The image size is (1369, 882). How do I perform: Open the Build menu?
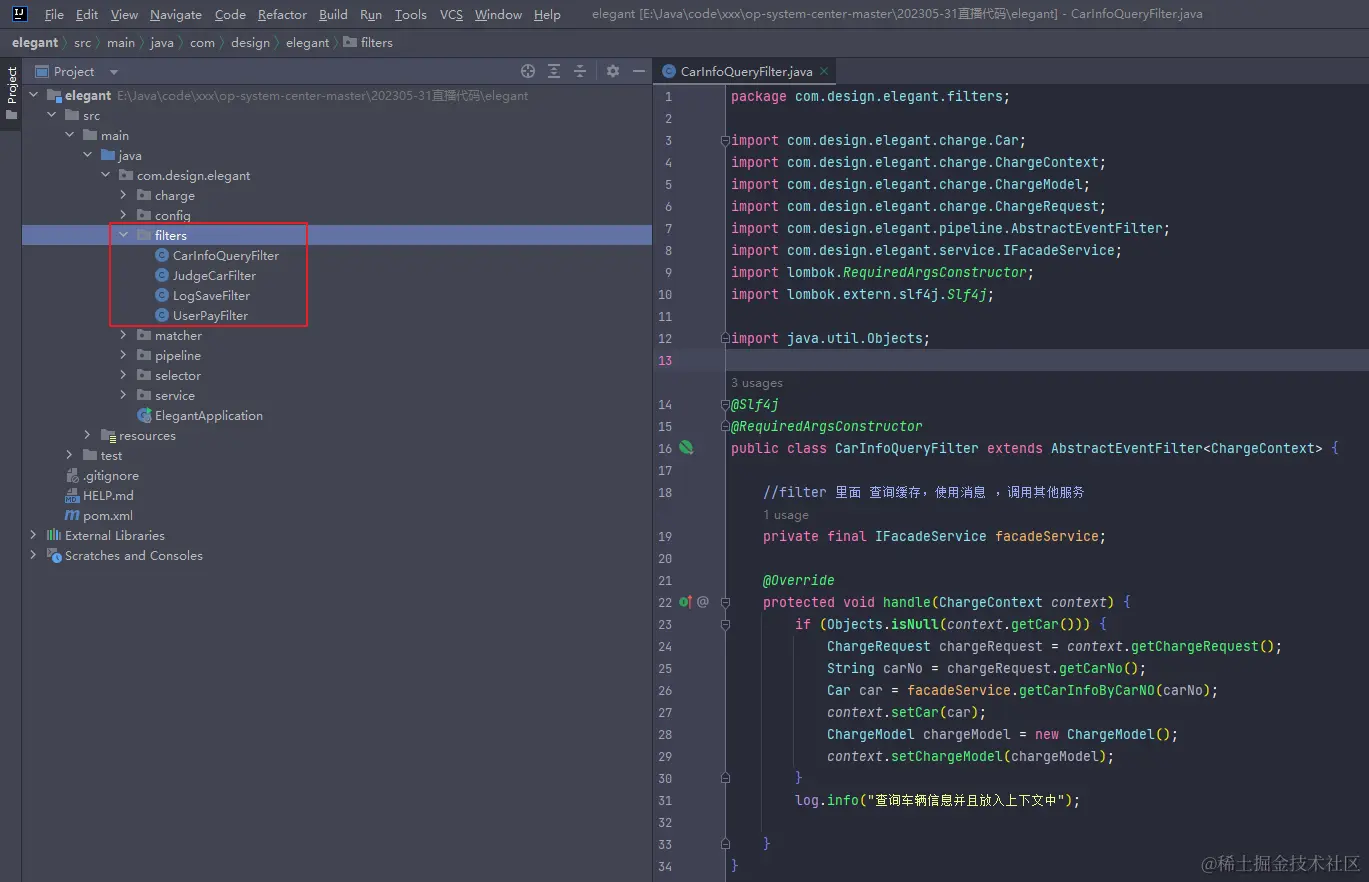coord(333,14)
